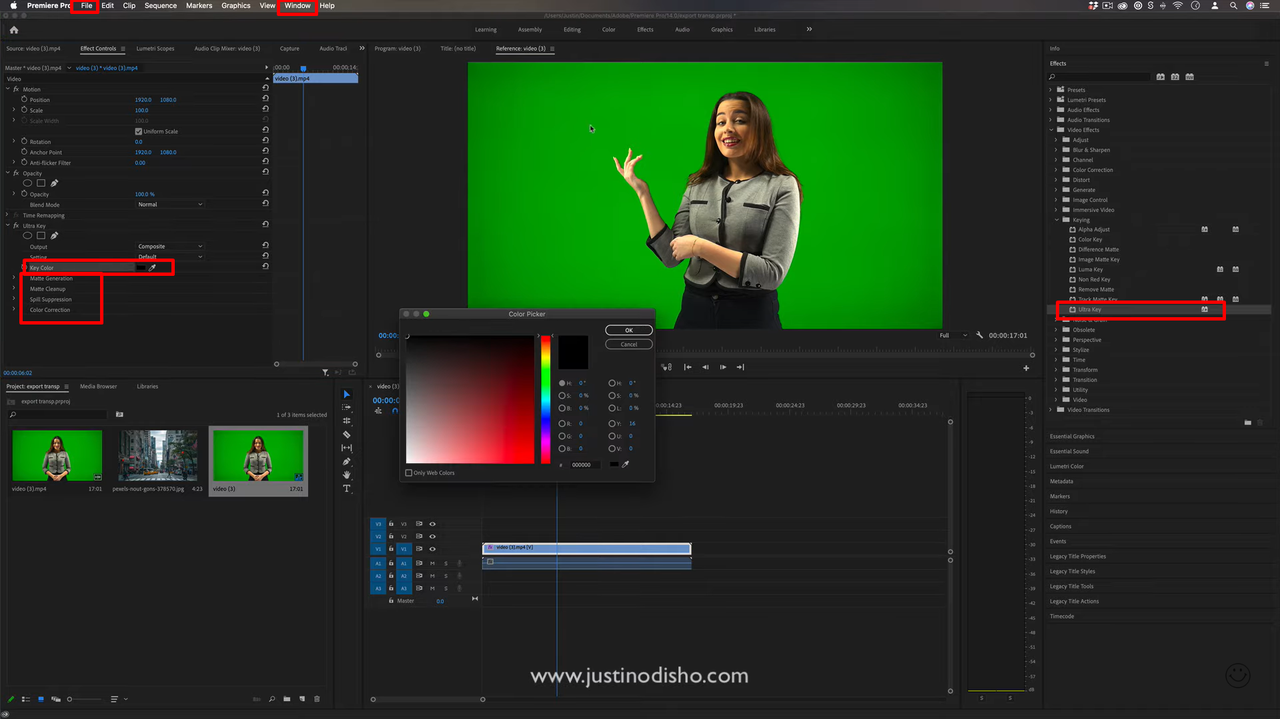Select the Y radio button in Color Picker
This screenshot has height=719, width=1280.
[x=612, y=424]
